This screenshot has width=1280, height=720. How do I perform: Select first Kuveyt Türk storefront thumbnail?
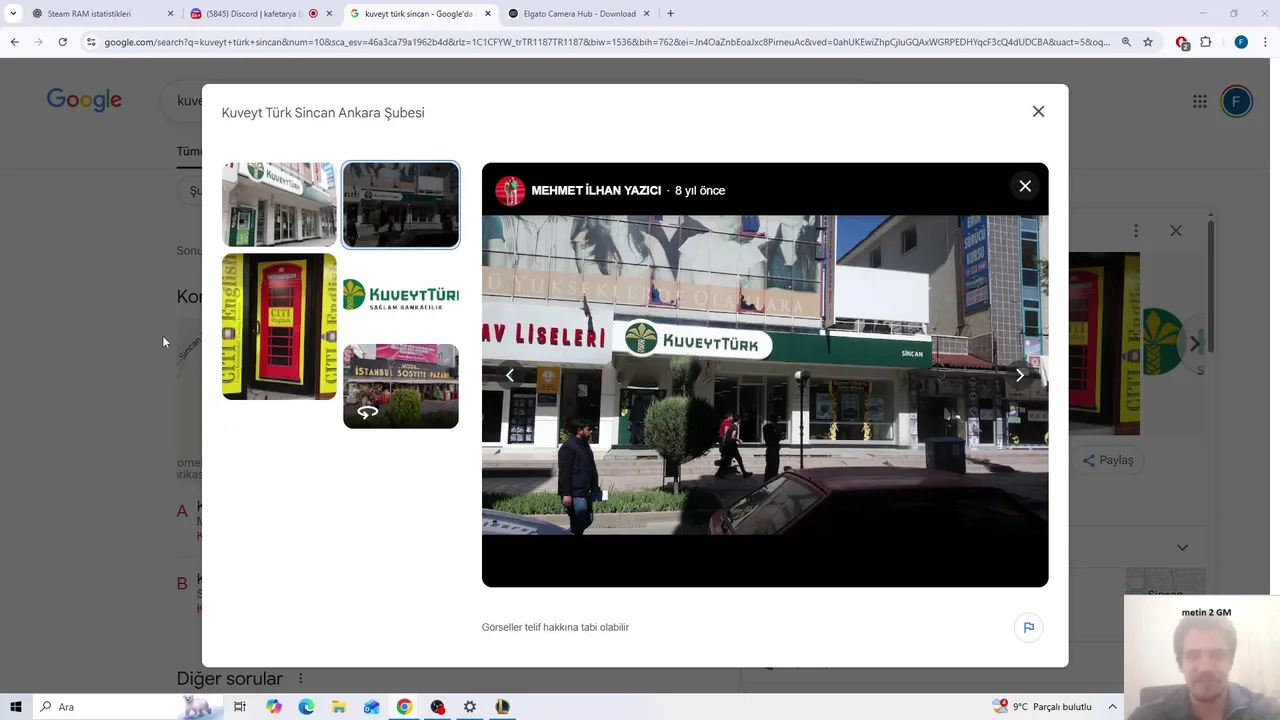[x=279, y=204]
